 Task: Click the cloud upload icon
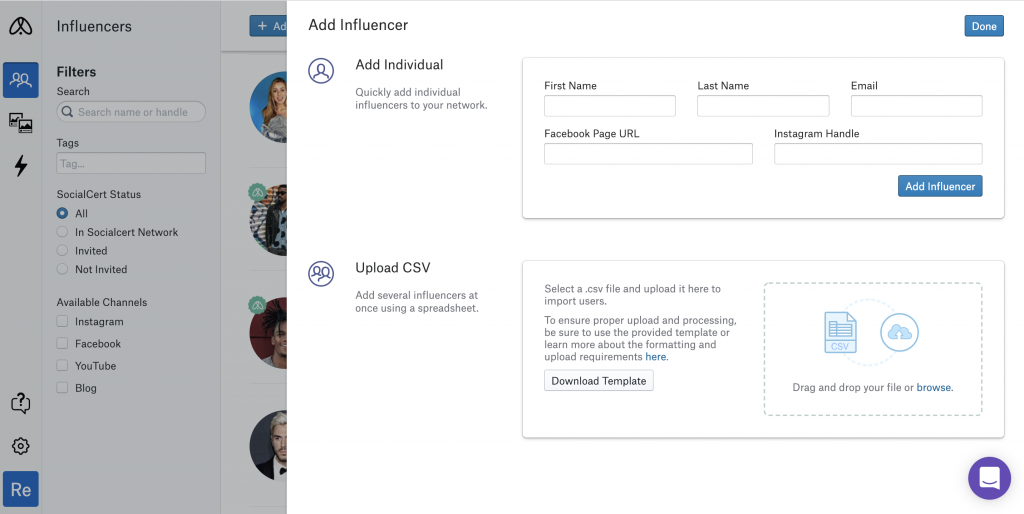pos(899,332)
